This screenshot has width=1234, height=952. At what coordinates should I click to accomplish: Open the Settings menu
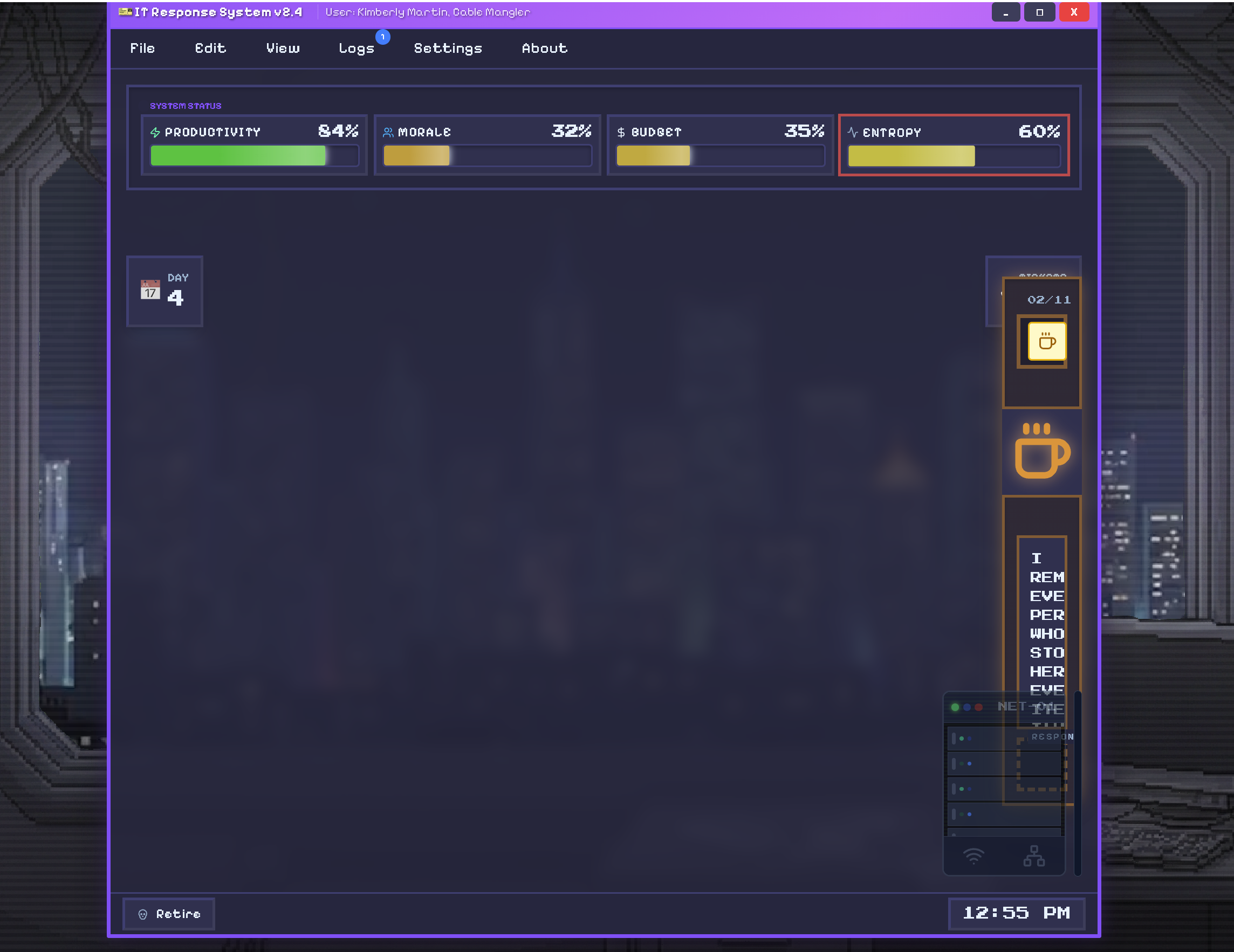pos(448,49)
